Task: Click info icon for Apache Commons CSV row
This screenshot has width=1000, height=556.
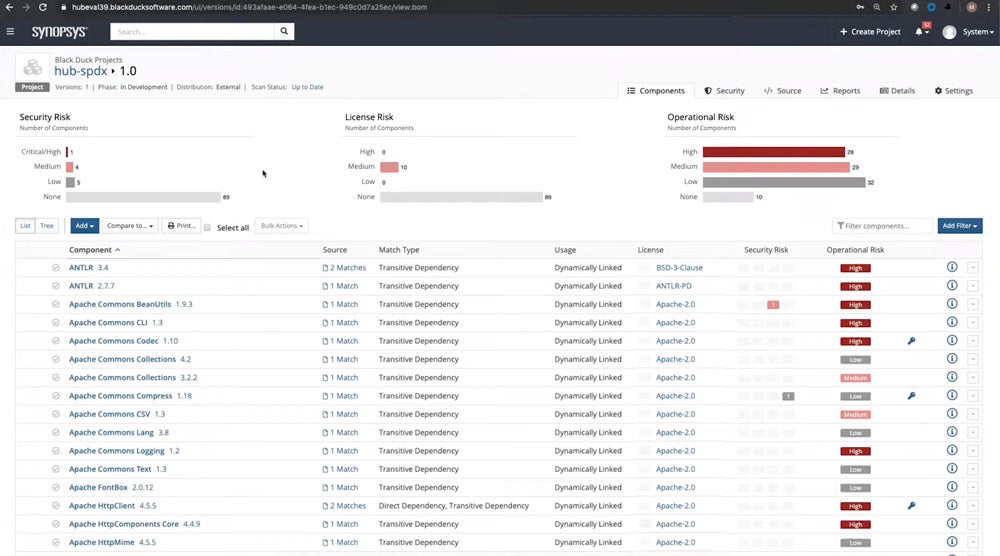Action: [952, 414]
